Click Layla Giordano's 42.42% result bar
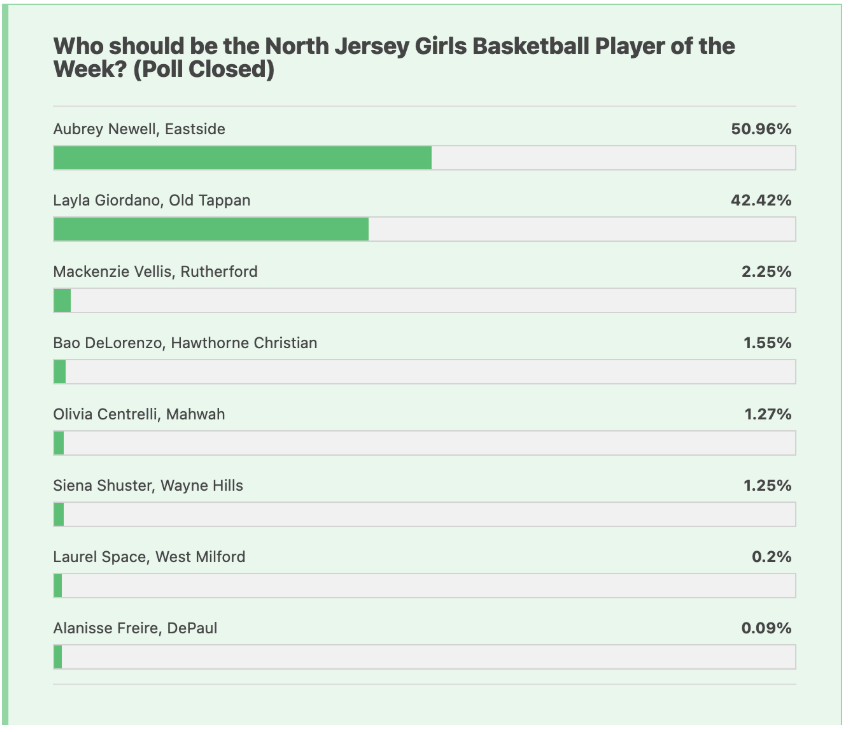 424,229
